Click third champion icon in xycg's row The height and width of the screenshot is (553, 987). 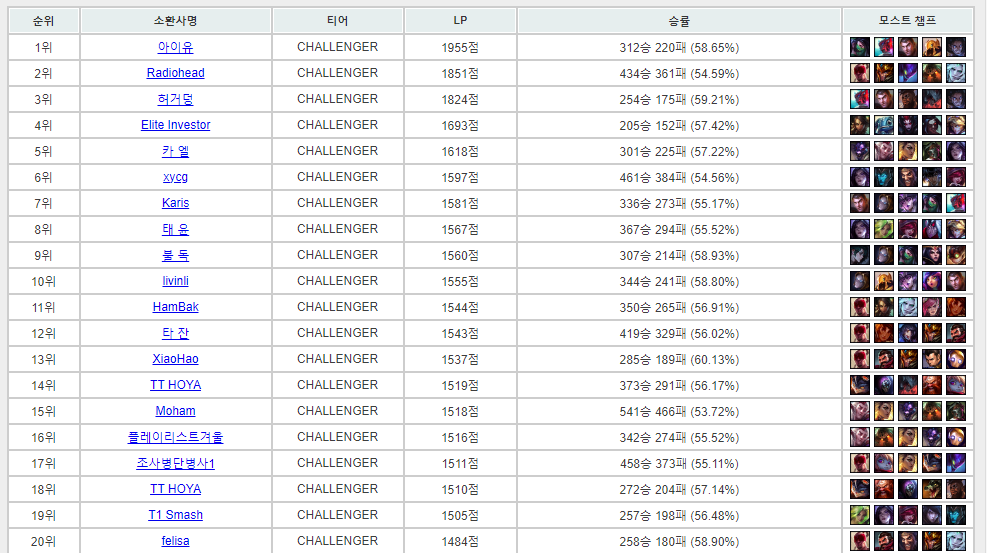(x=908, y=177)
